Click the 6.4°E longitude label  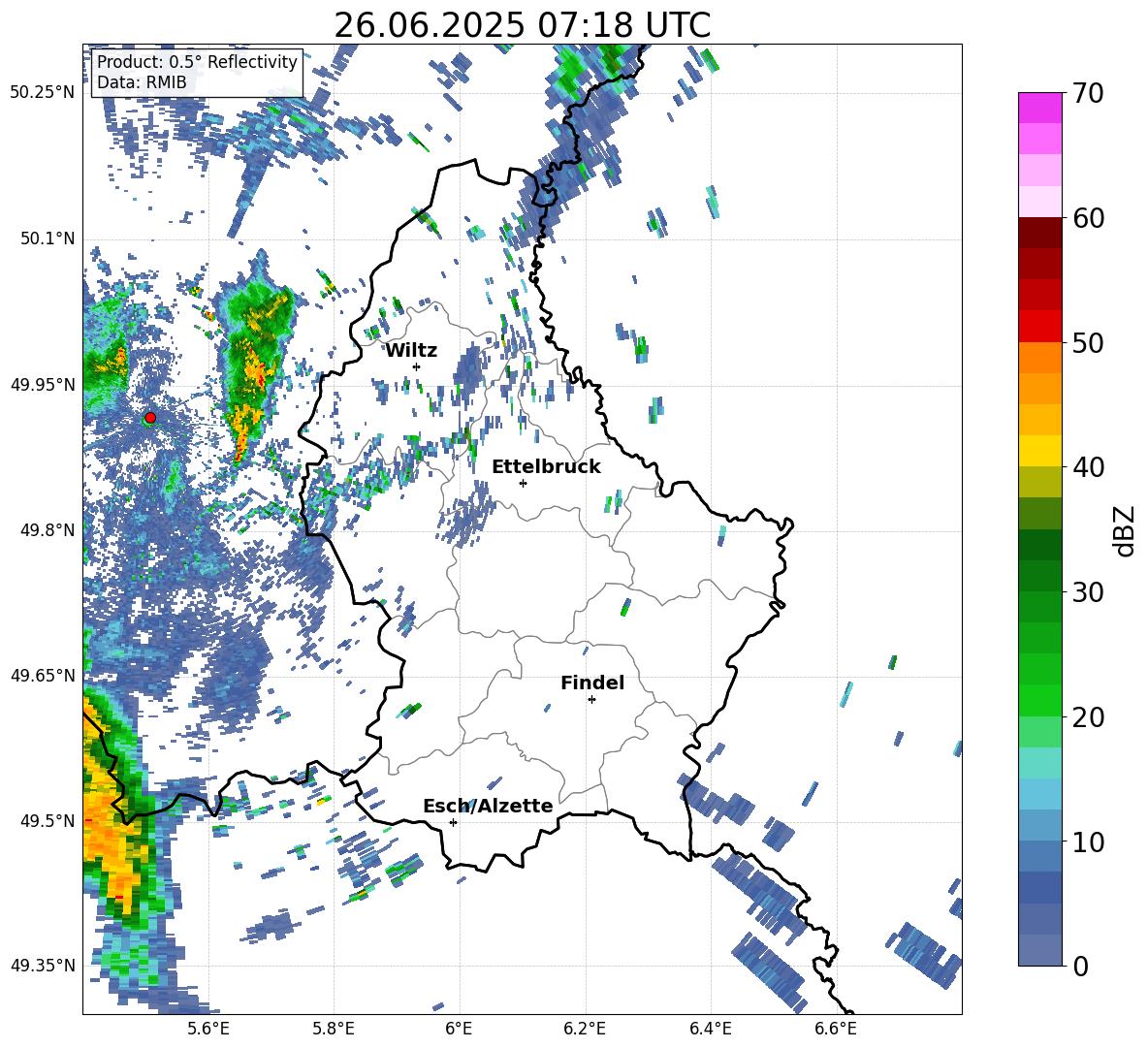click(711, 1029)
